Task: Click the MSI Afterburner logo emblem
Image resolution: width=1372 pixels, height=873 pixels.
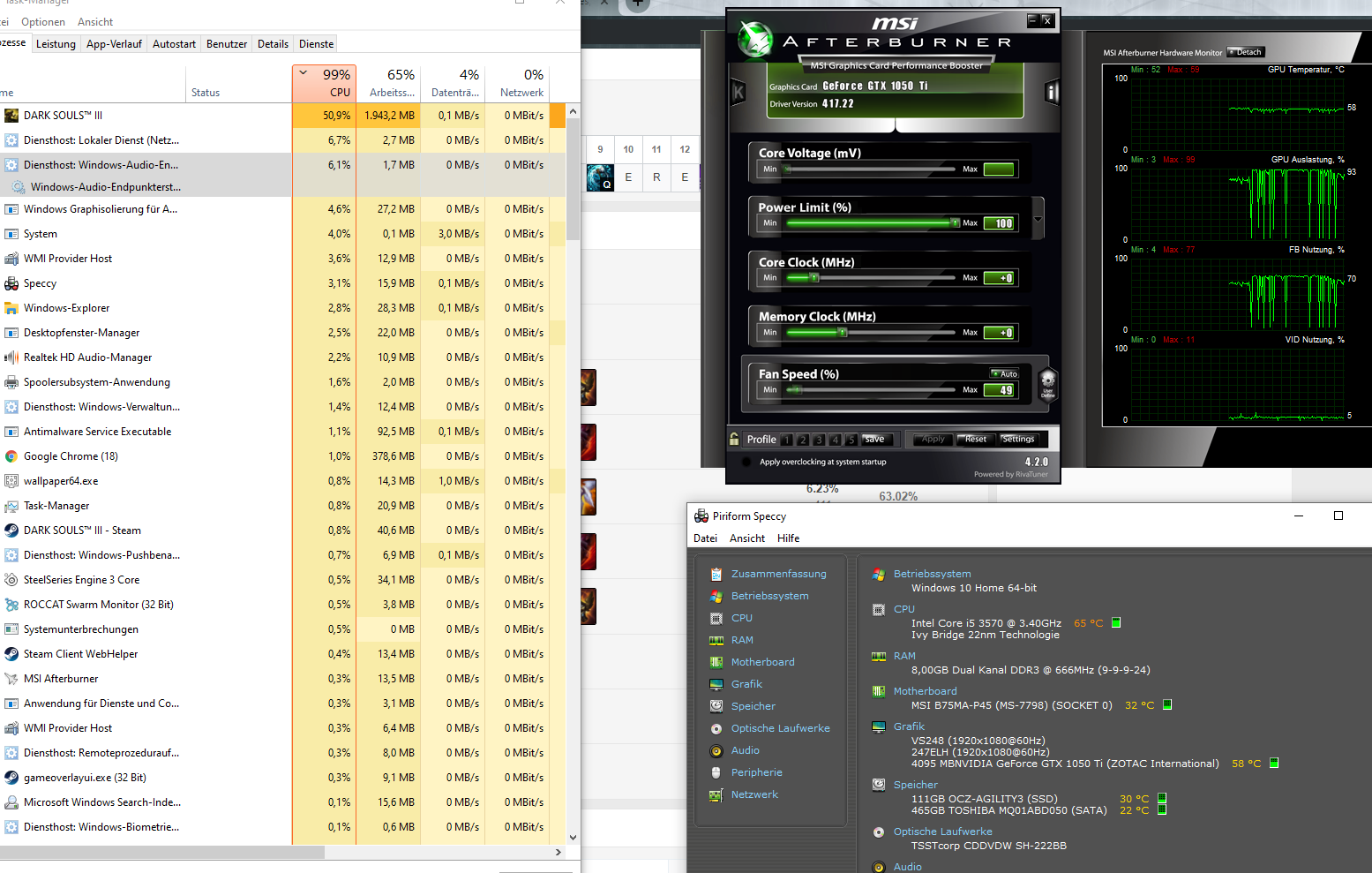Action: pos(755,39)
